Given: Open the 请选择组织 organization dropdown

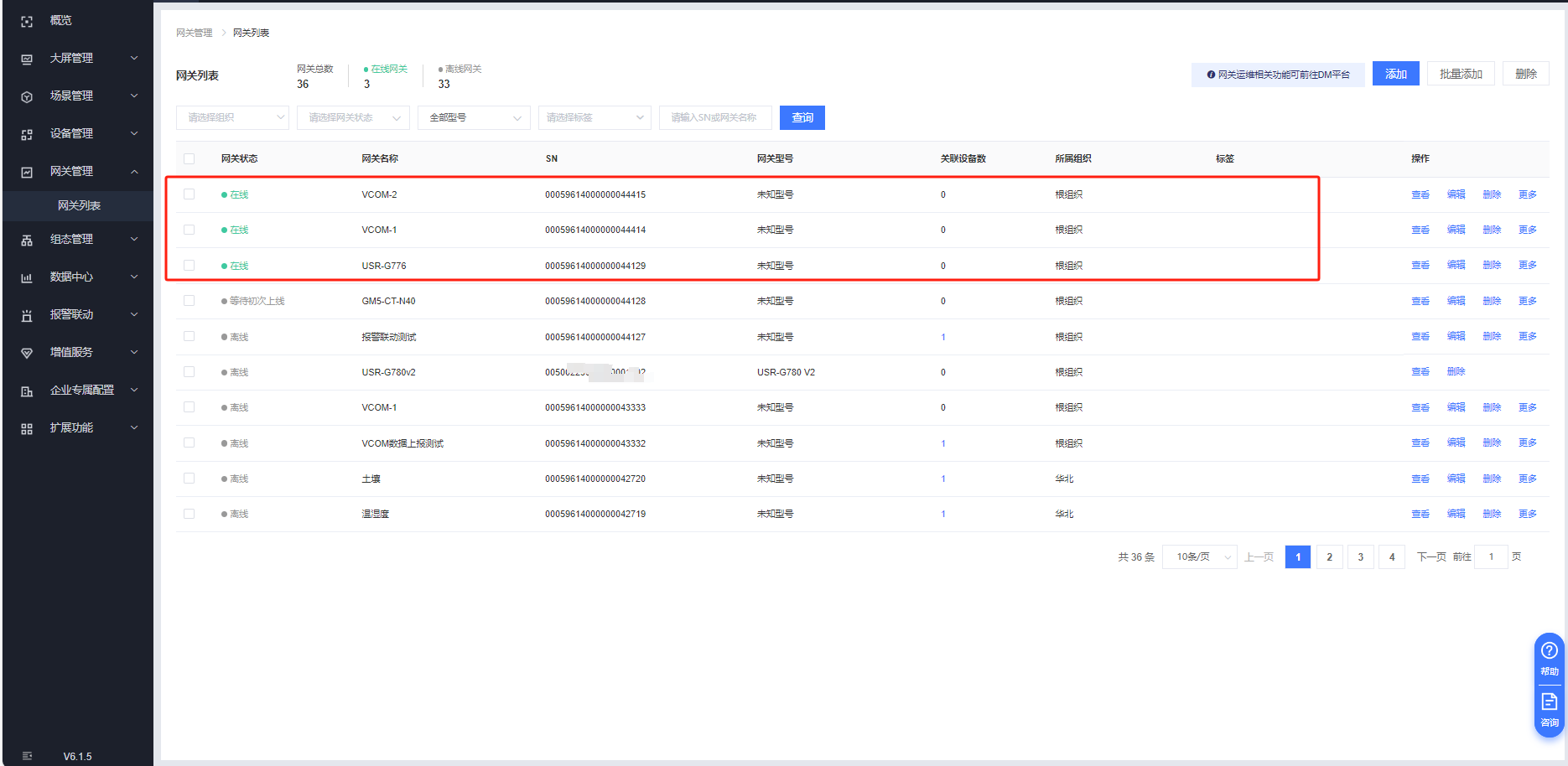Looking at the screenshot, I should coord(232,118).
